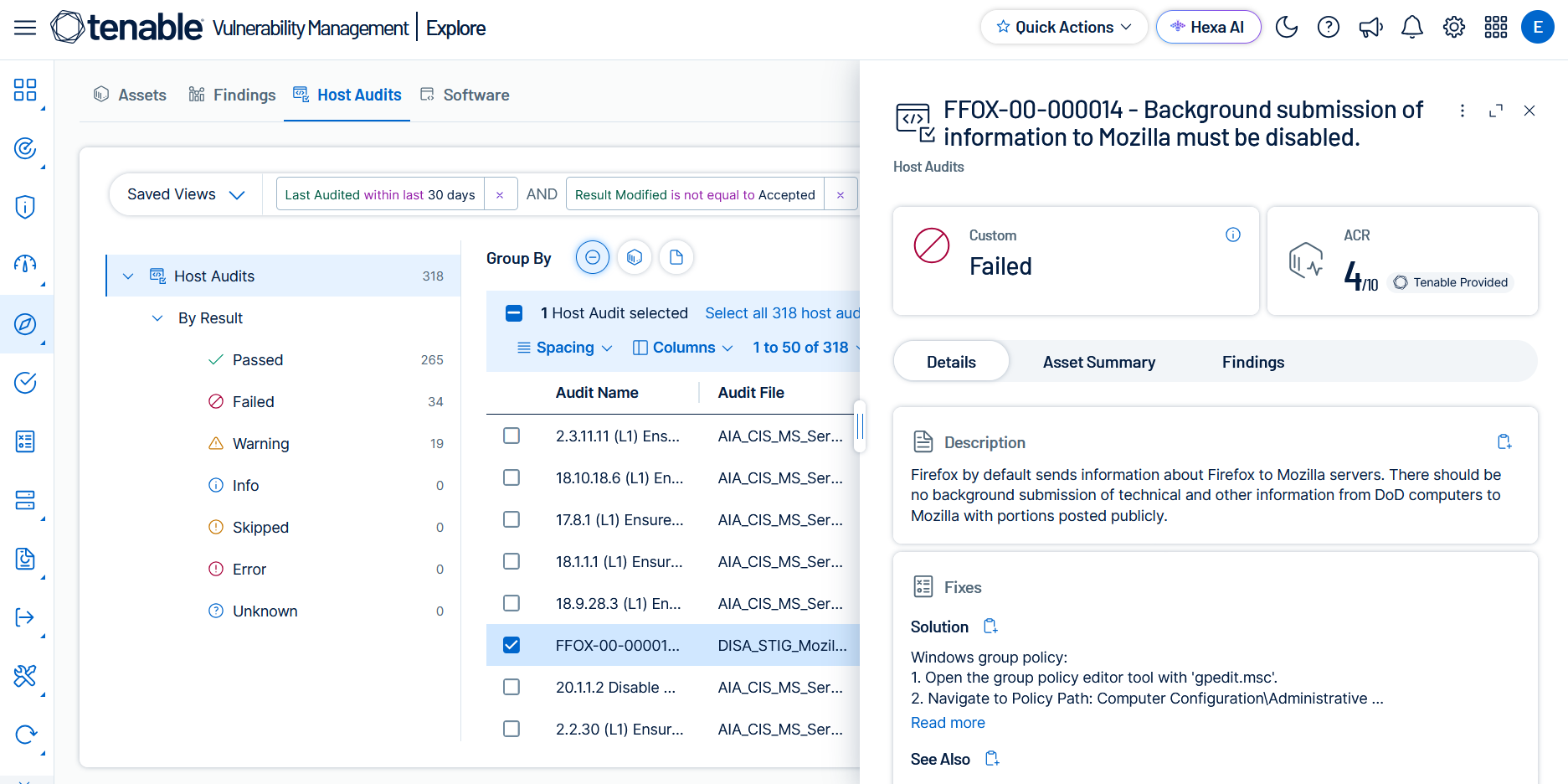Check the 18.9.28.3 (L1) audit row

512,603
